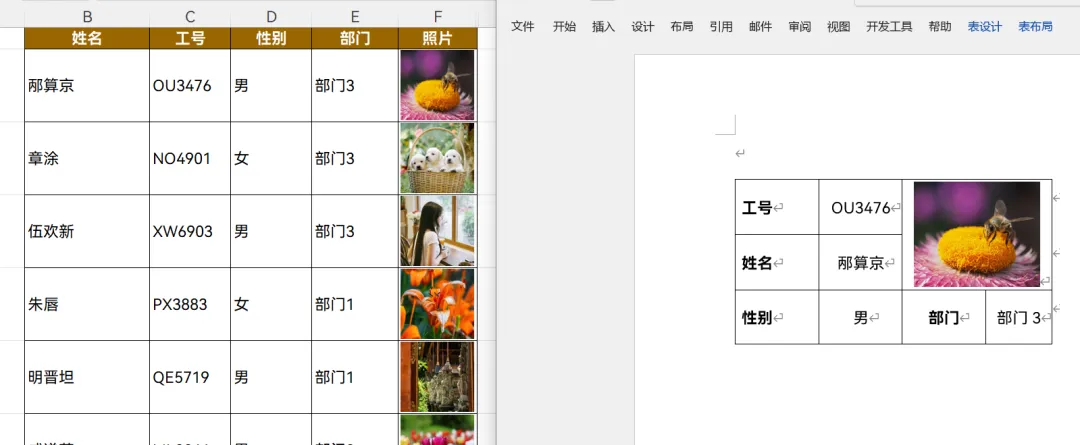Click the 部门 cell in 伍欢新's row
This screenshot has height=445, width=1080.
(x=355, y=231)
